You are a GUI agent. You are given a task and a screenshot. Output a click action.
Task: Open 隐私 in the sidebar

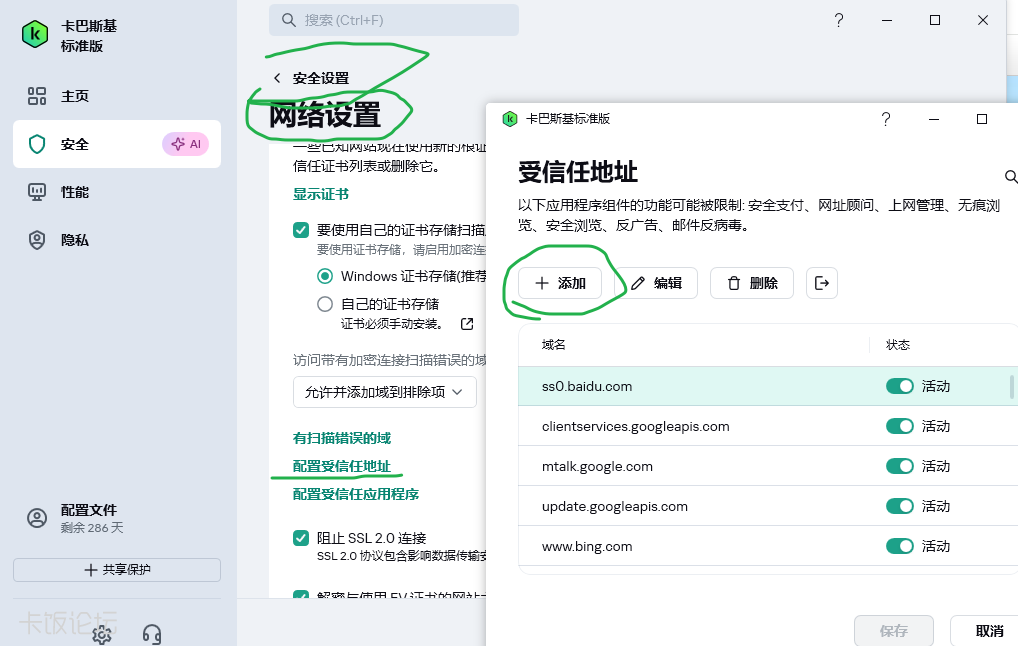tap(117, 240)
